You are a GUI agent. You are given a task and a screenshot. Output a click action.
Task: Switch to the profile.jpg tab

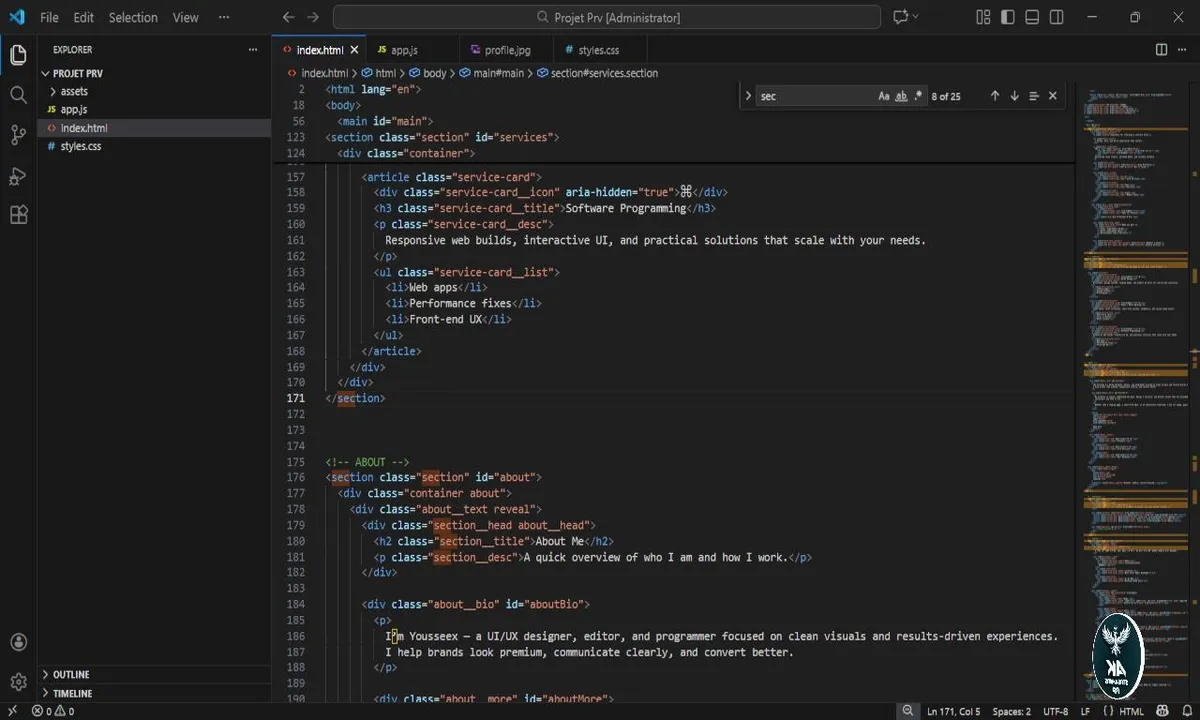point(507,50)
